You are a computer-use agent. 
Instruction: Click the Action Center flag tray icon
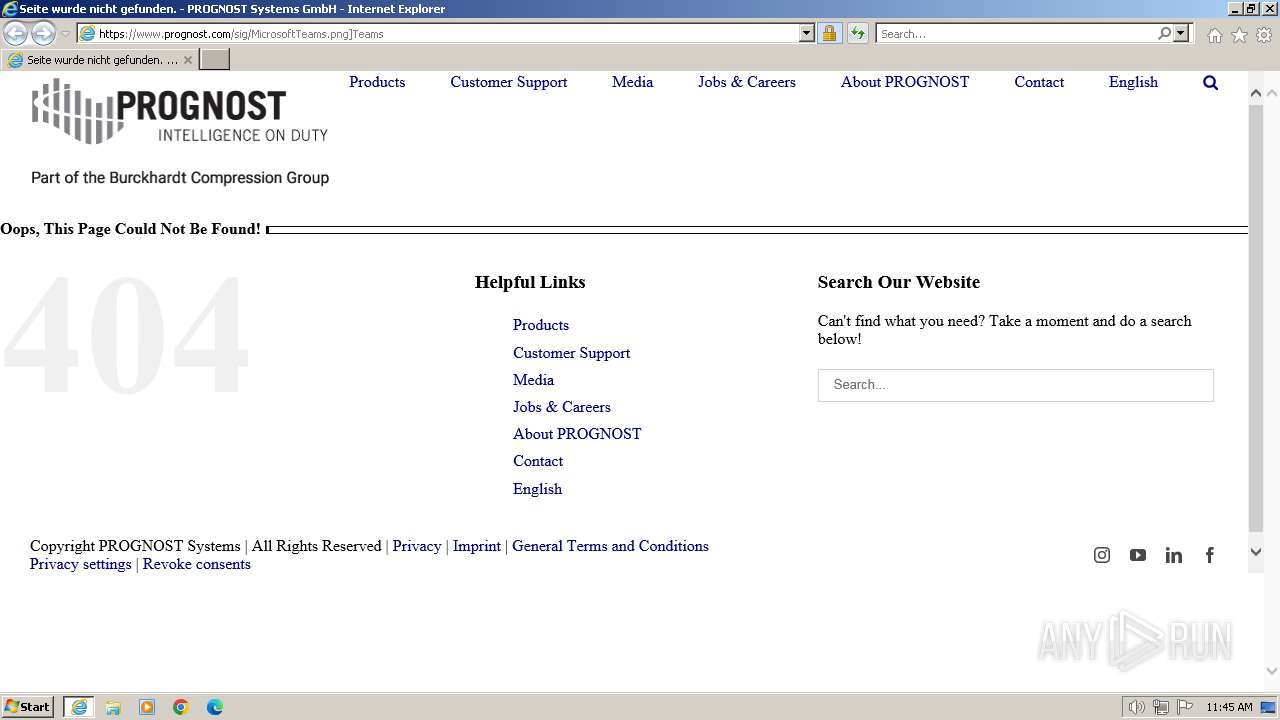click(x=1185, y=707)
